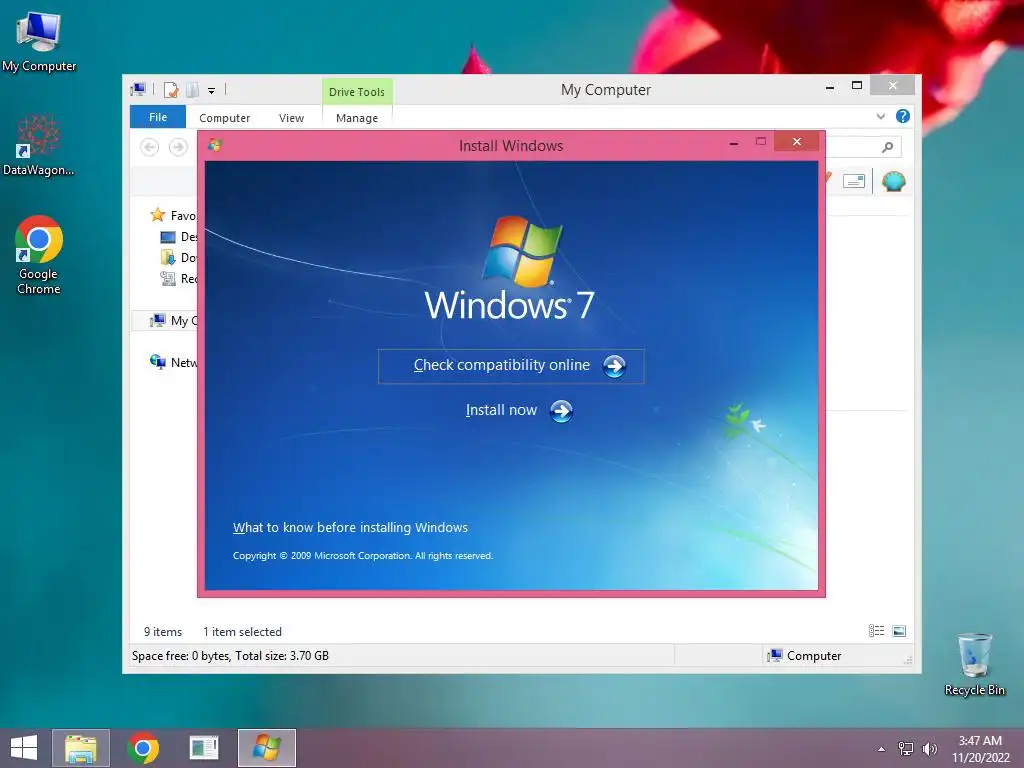Open the Classic Shell settings shell icon
This screenshot has height=768, width=1024.
(x=893, y=181)
